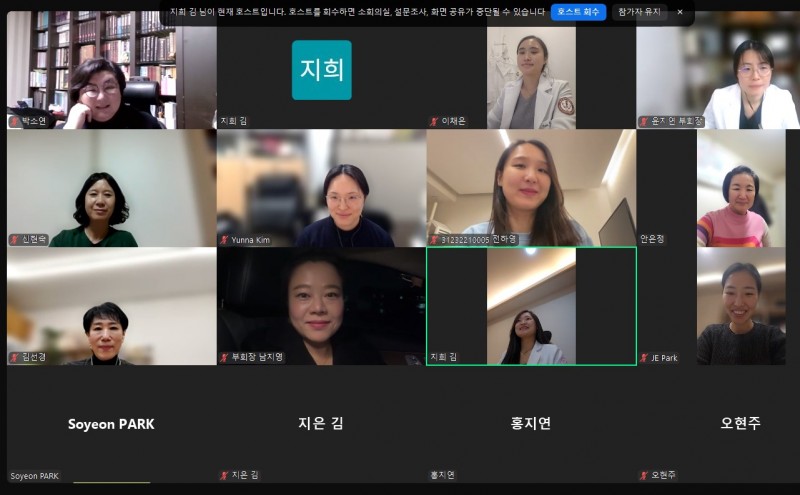Select the teal 지희 avatar tile
Screen dimensions: 800x495
coord(321,70)
